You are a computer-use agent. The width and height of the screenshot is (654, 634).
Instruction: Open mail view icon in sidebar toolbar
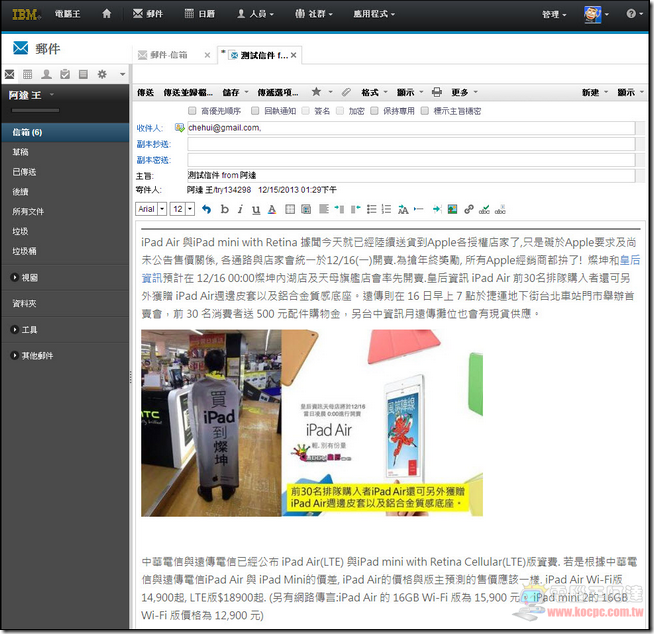point(9,75)
